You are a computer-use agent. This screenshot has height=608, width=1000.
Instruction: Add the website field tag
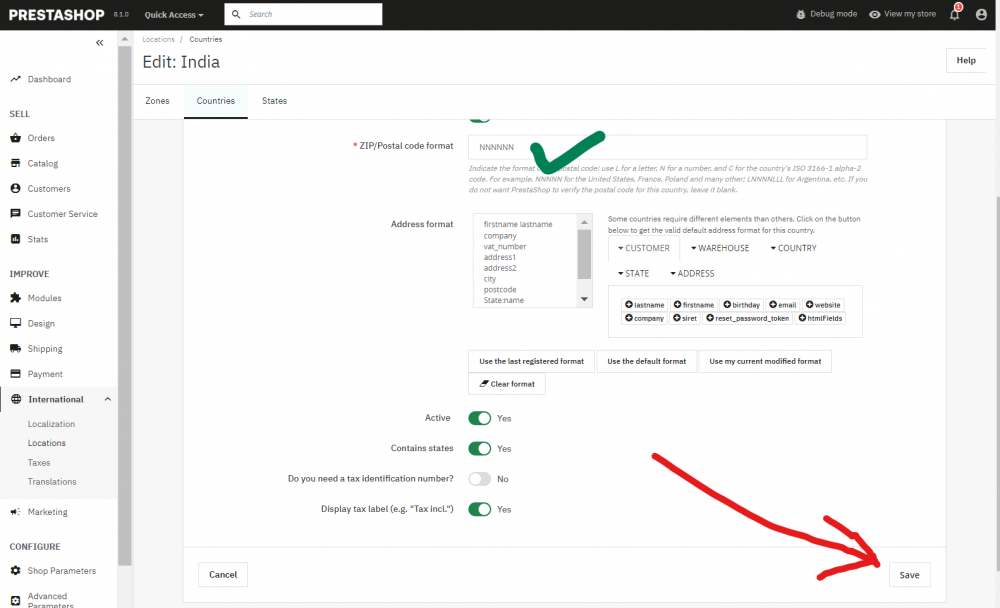click(x=823, y=305)
